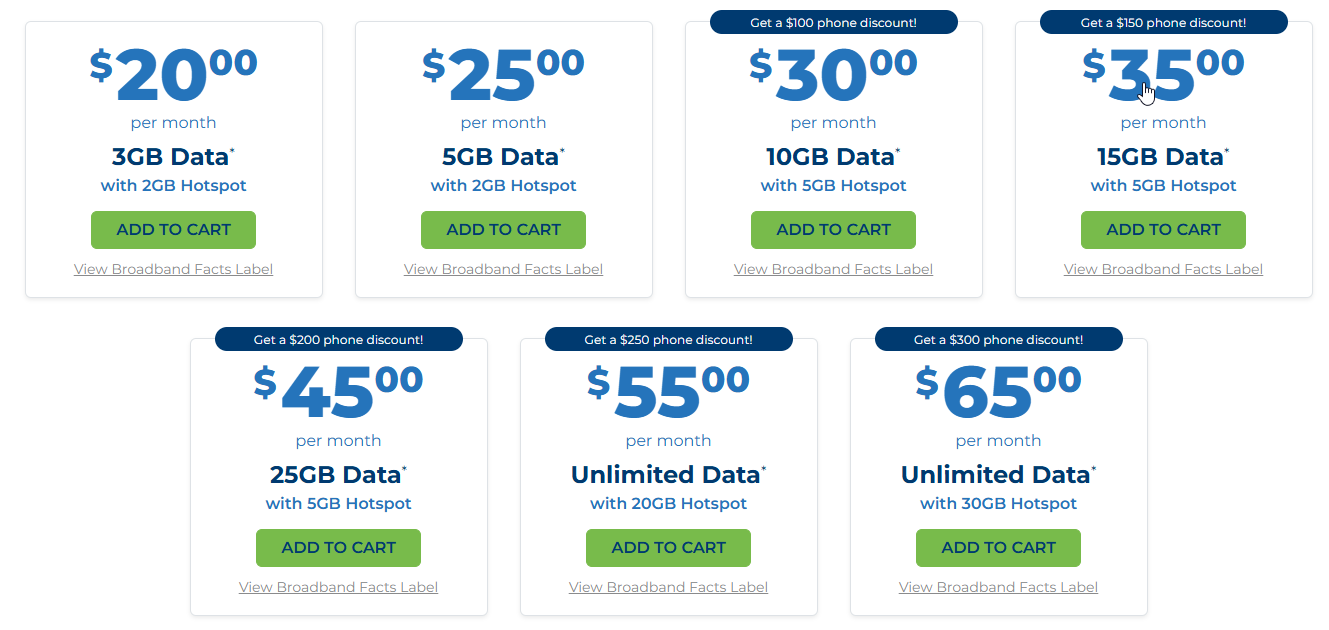Image resolution: width=1329 pixels, height=630 pixels.
Task: Add the $25 5GB plan to cart
Action: [x=503, y=230]
